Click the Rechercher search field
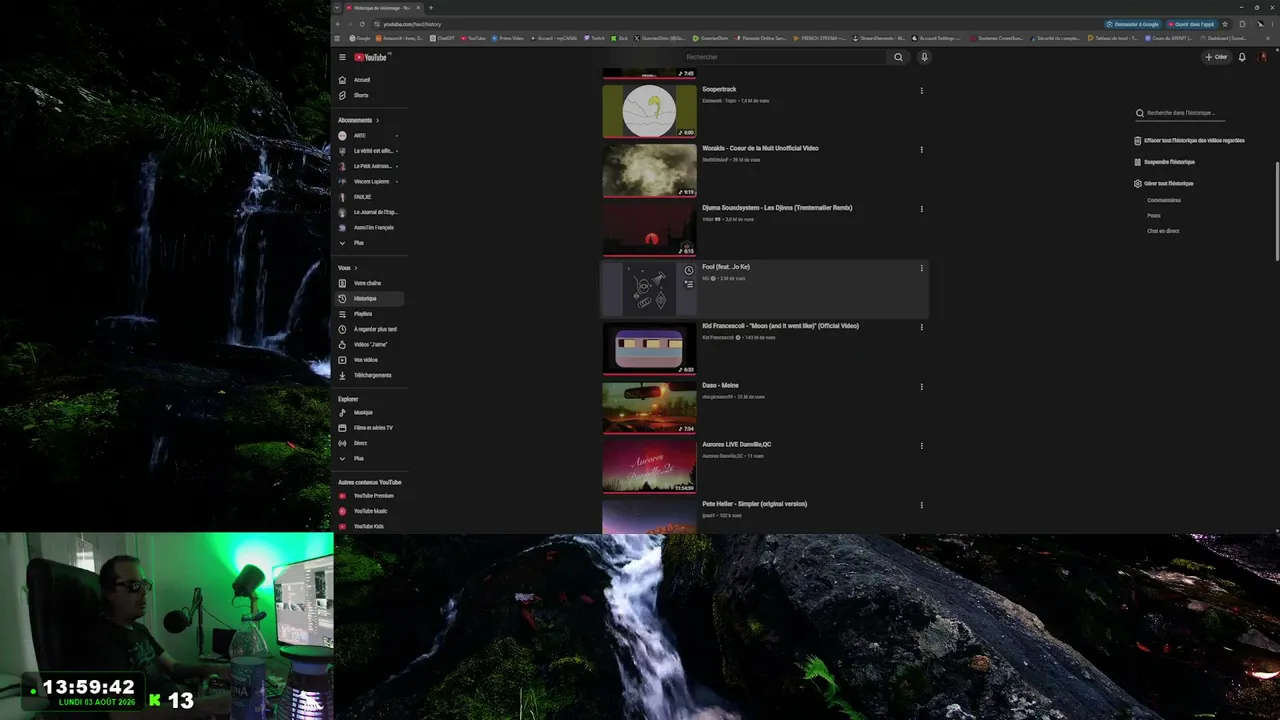This screenshot has height=720, width=1280. [783, 57]
